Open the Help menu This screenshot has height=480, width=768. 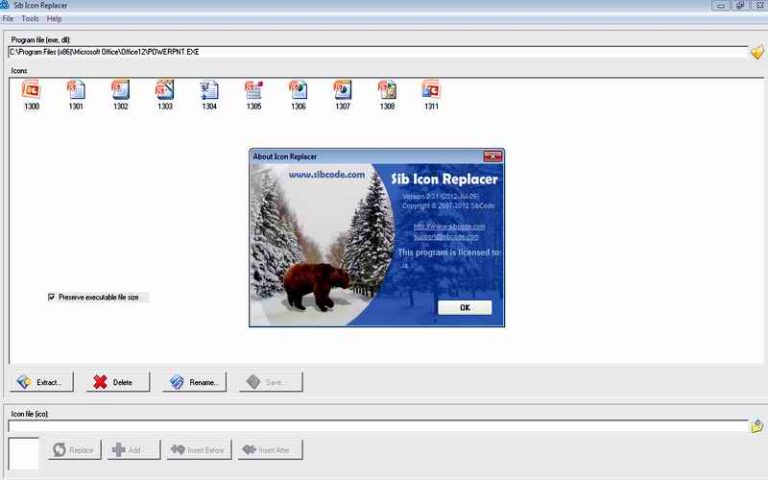pyautogui.click(x=54, y=19)
